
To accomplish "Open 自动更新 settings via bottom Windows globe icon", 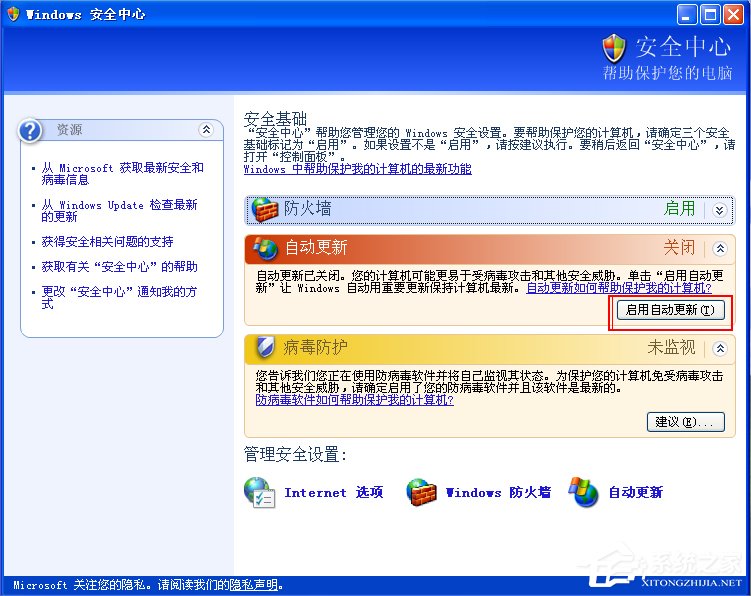I will point(583,492).
